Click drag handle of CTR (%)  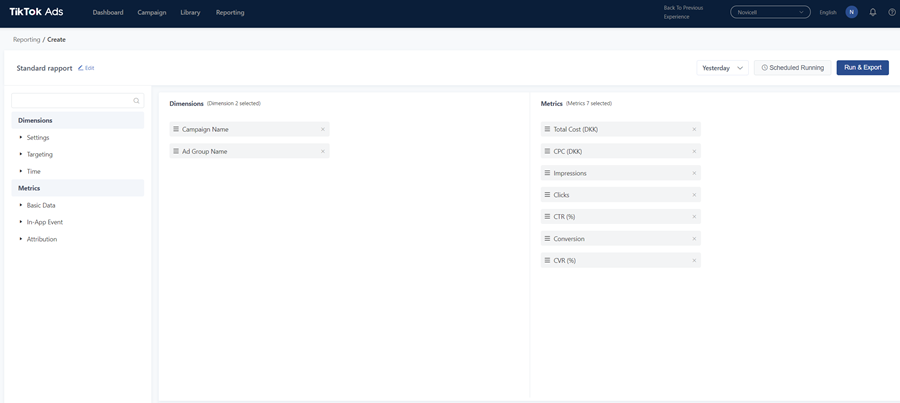point(548,216)
